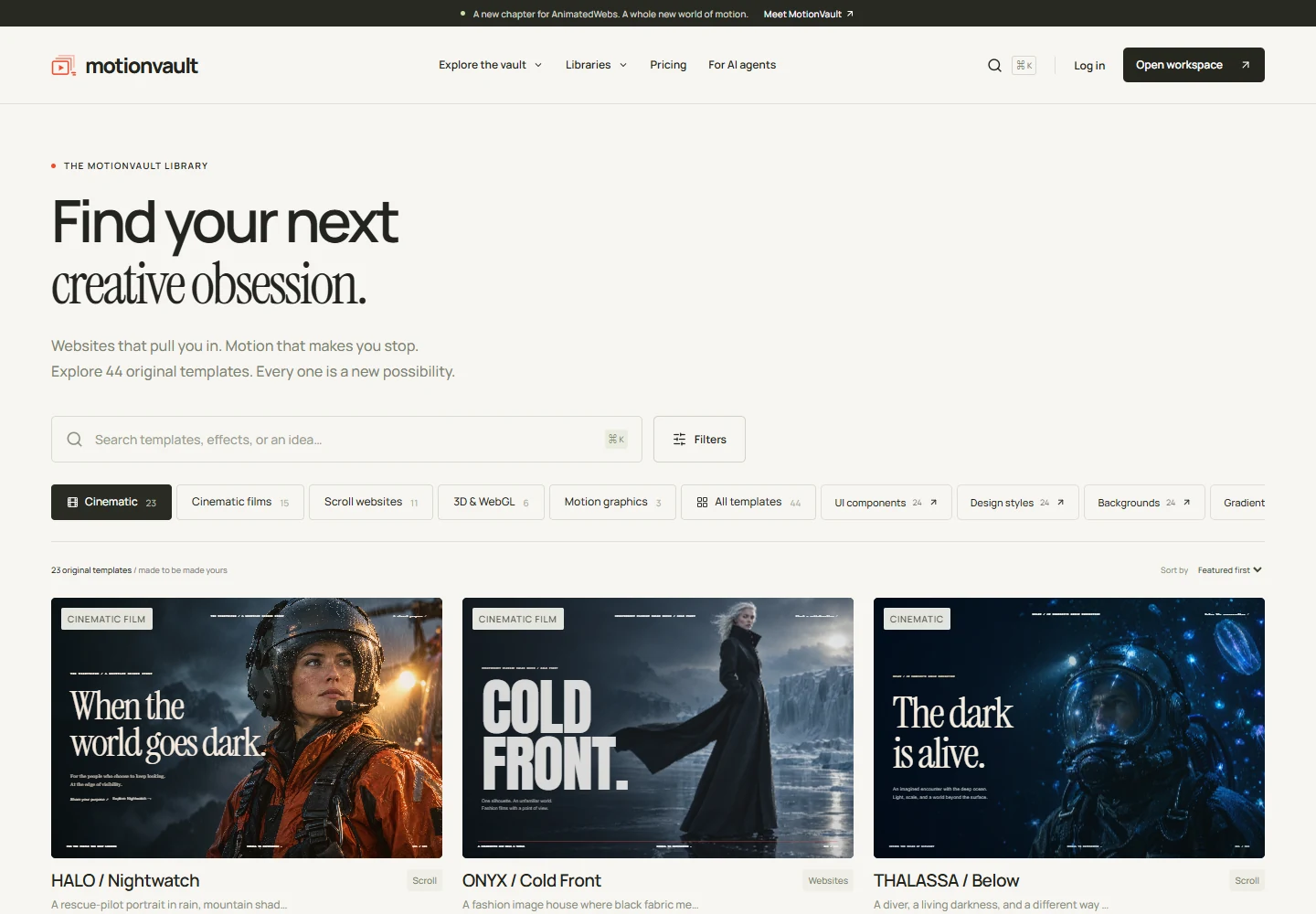This screenshot has width=1316, height=914.
Task: Click external arrow on Design styles tab
Action: pos(1060,502)
